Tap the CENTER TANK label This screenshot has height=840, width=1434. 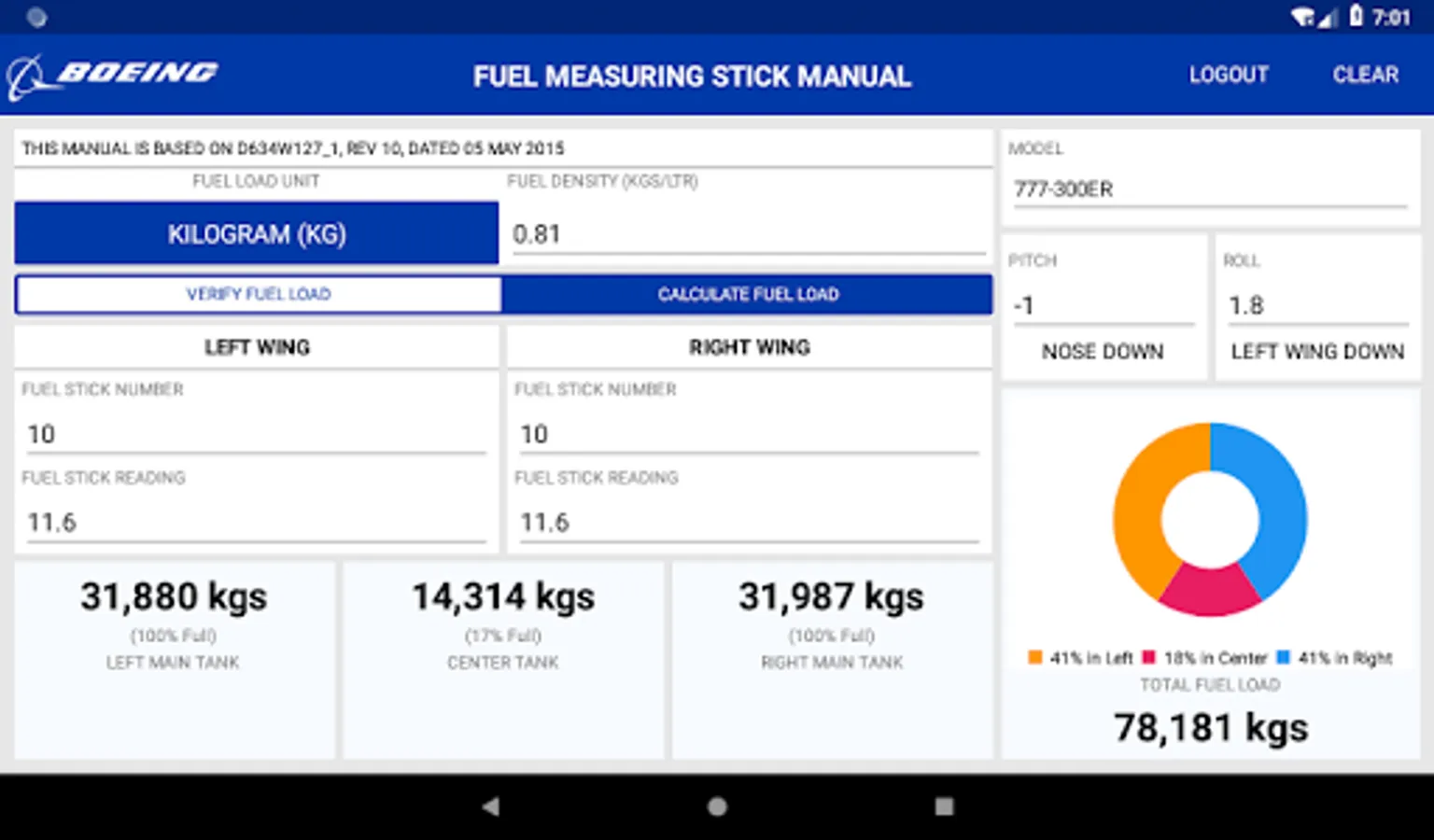coord(503,663)
